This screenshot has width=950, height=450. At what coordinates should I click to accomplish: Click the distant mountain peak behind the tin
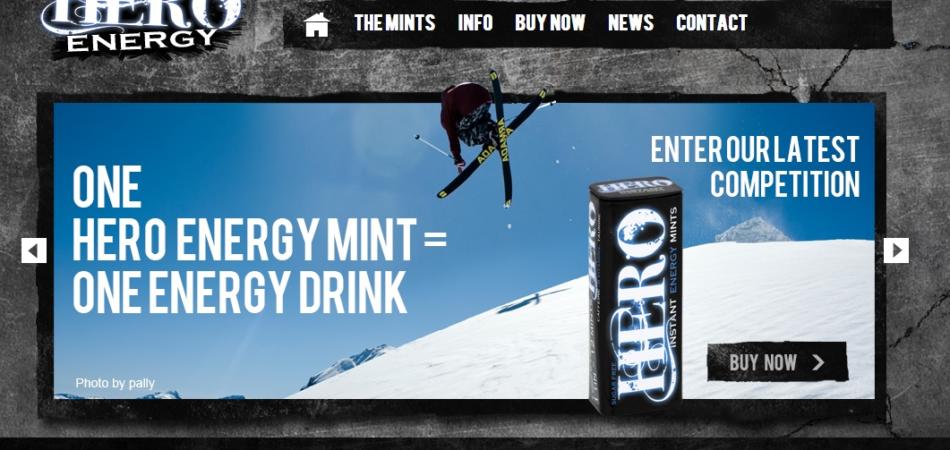click(x=753, y=230)
